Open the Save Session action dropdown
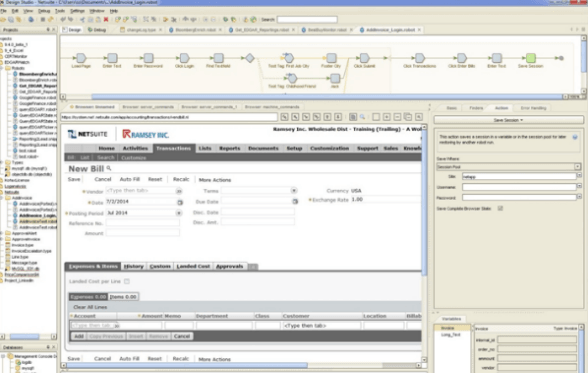The width and height of the screenshot is (588, 373). (x=508, y=120)
